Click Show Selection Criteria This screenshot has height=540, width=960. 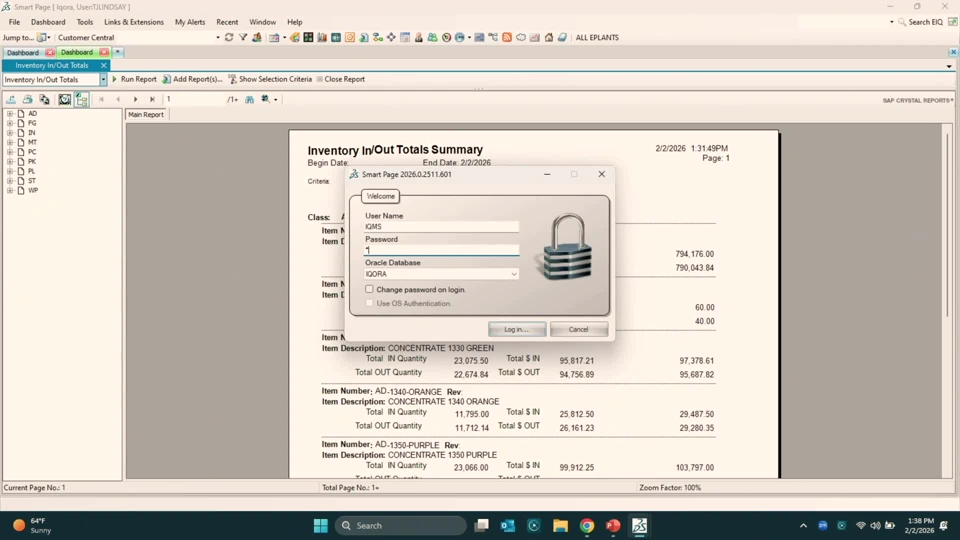[x=270, y=79]
